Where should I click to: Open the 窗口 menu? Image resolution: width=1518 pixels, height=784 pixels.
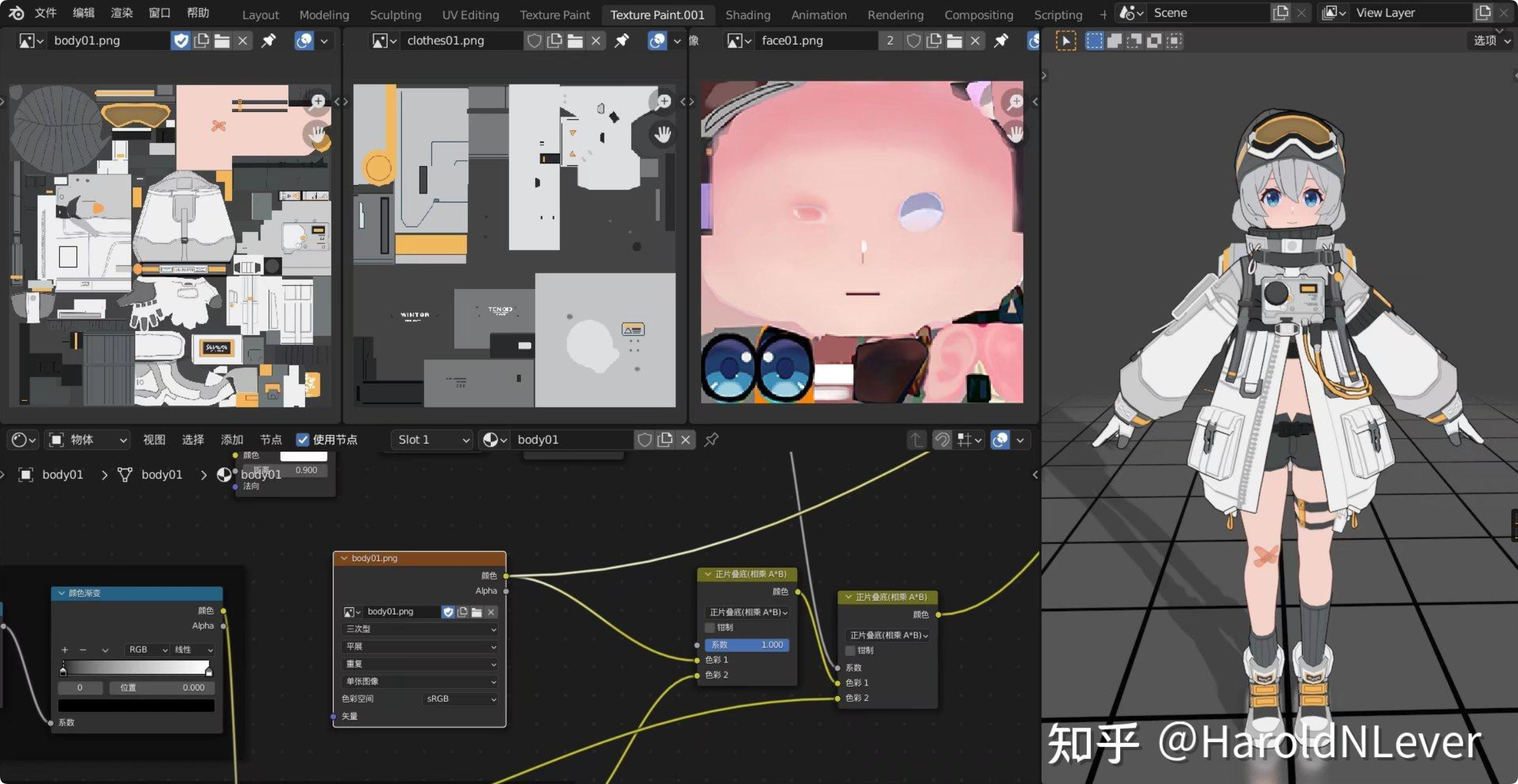click(x=160, y=13)
